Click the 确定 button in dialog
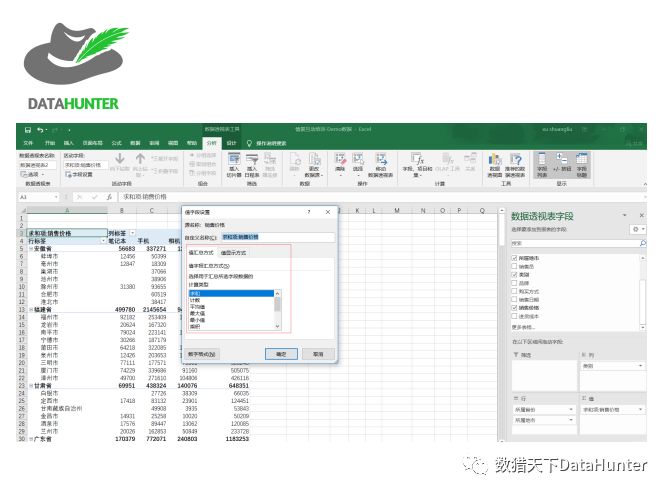Viewport: 668px width, 494px height. [x=281, y=353]
